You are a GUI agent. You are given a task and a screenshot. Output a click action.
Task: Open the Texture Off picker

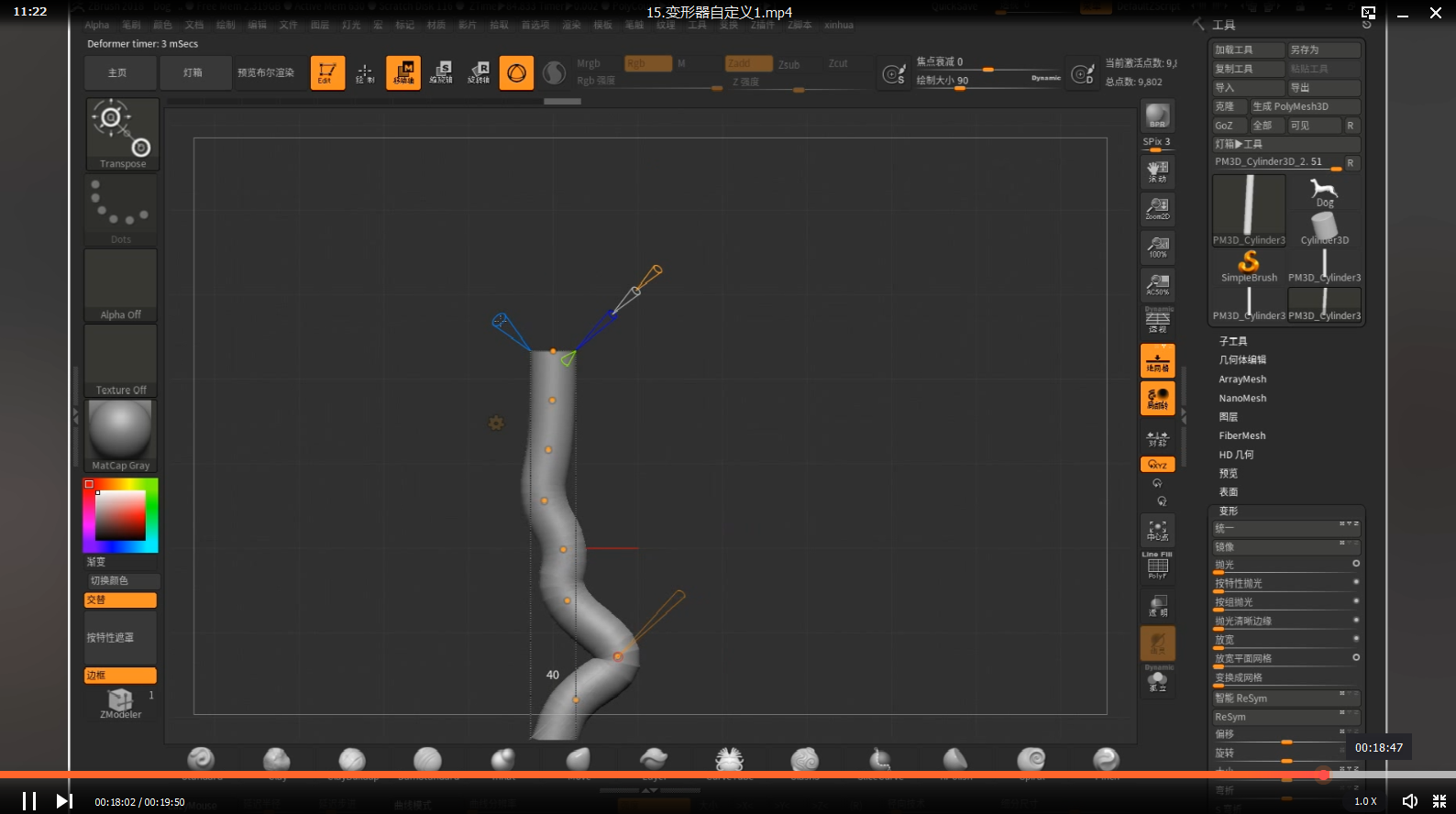coord(121,360)
